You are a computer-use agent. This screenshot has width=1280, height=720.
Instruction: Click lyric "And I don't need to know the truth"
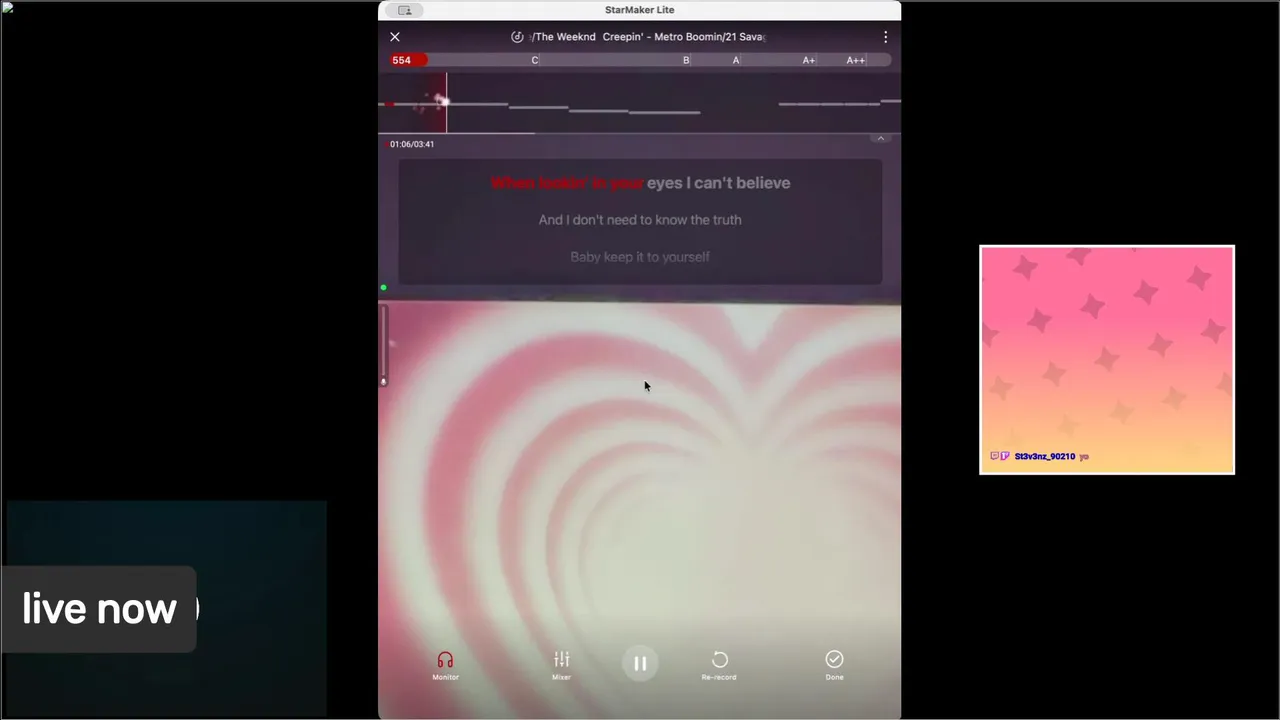tap(640, 220)
